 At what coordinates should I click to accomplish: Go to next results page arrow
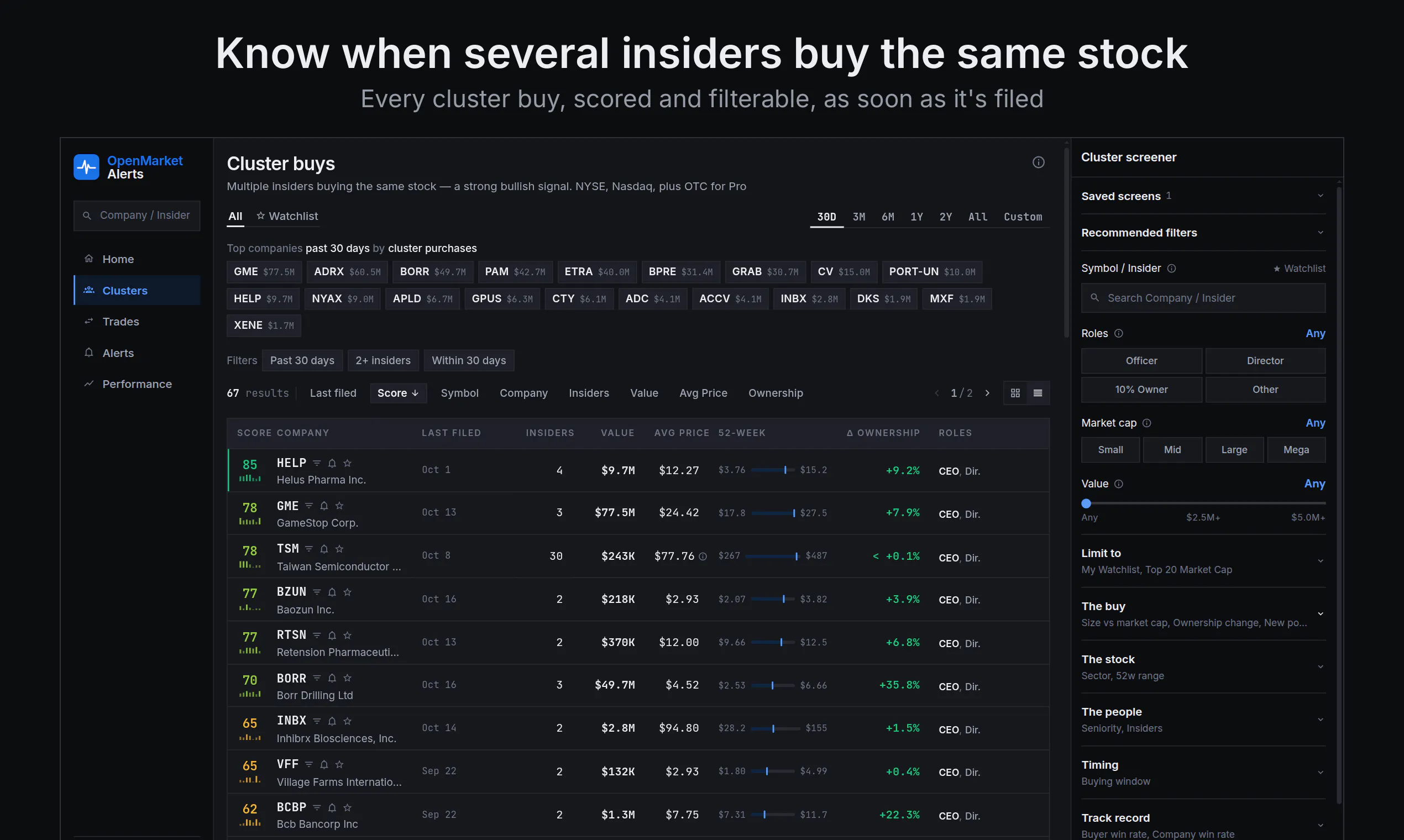click(987, 393)
